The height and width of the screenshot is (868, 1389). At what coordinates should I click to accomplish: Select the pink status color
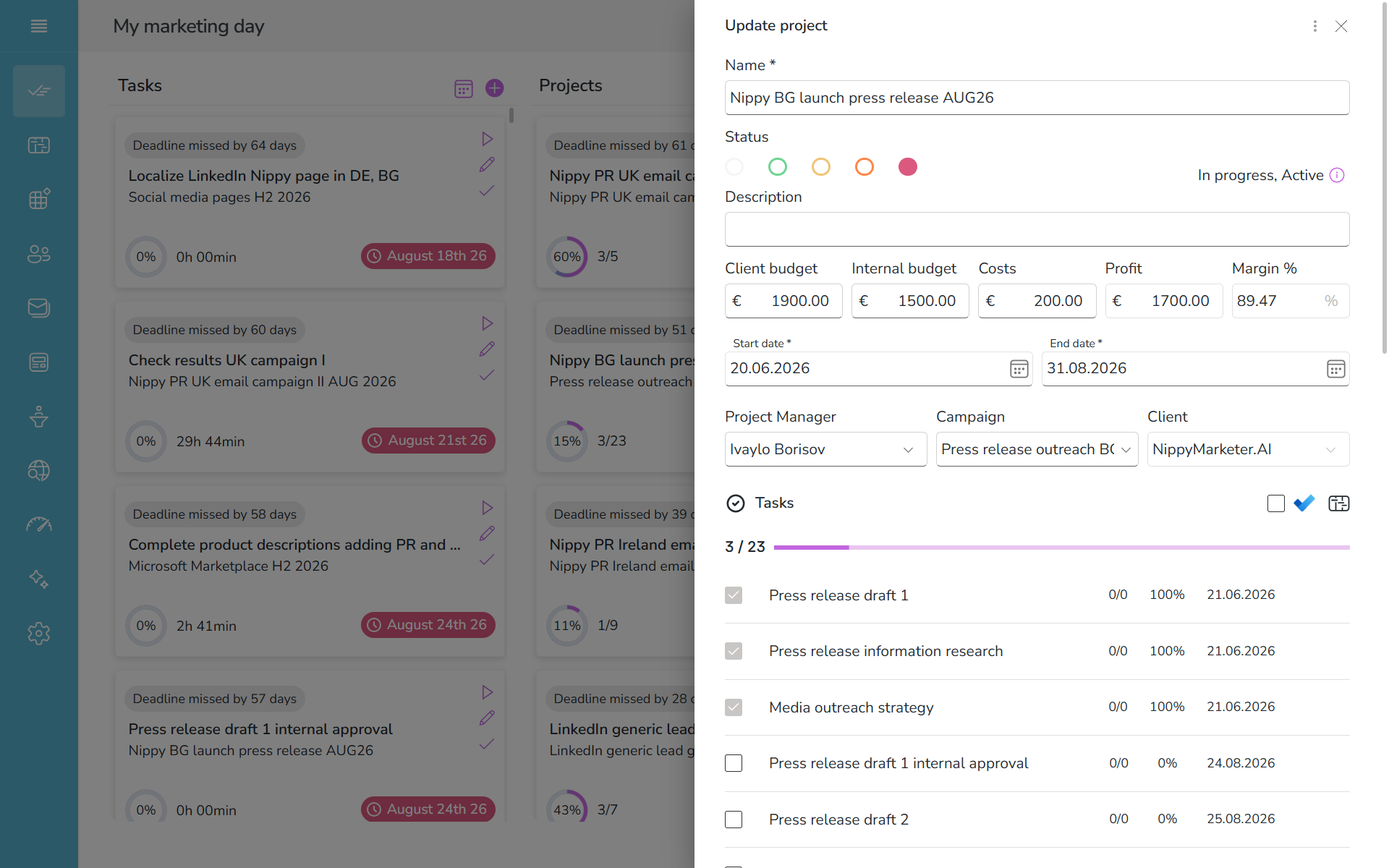coord(908,167)
